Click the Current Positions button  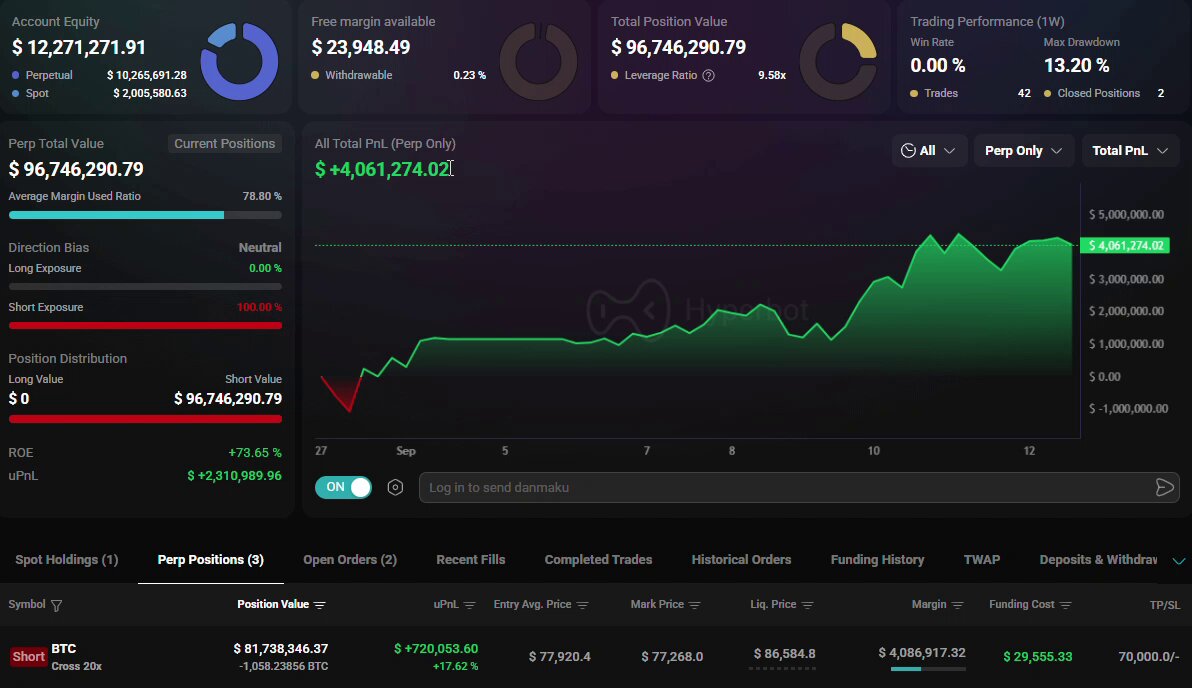[224, 144]
